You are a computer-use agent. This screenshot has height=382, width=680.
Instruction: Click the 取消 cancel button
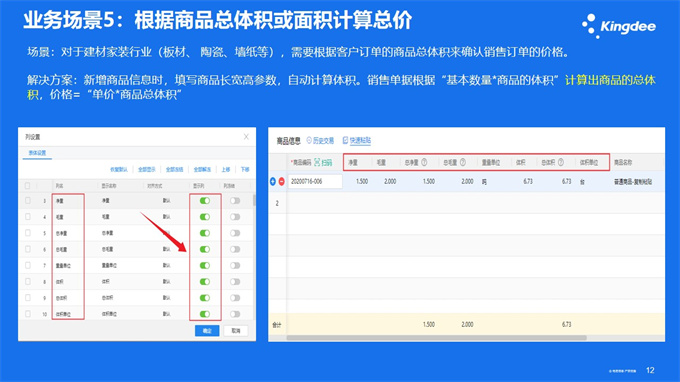pyautogui.click(x=235, y=331)
